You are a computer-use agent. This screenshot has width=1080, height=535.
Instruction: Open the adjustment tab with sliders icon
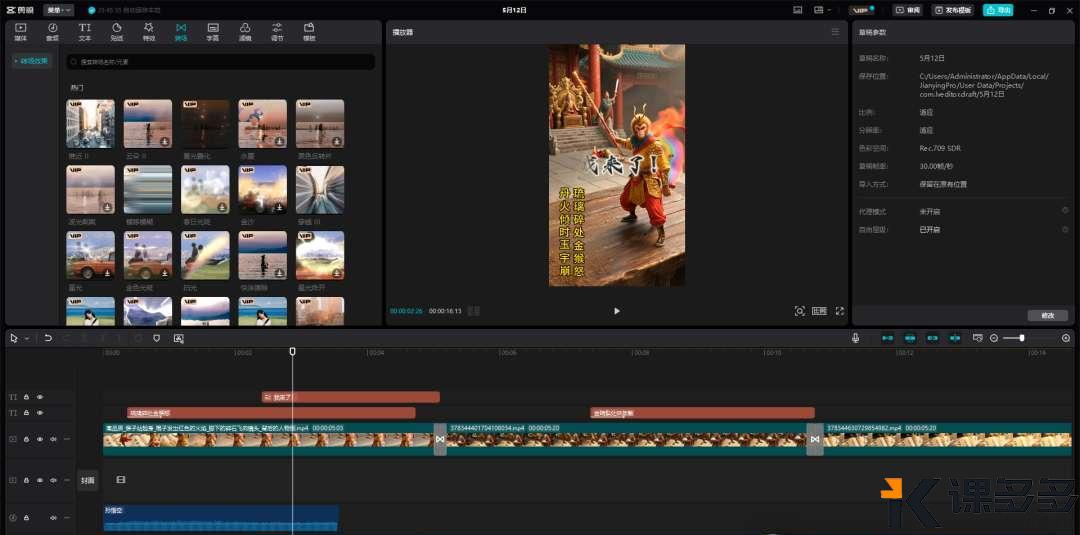point(277,32)
